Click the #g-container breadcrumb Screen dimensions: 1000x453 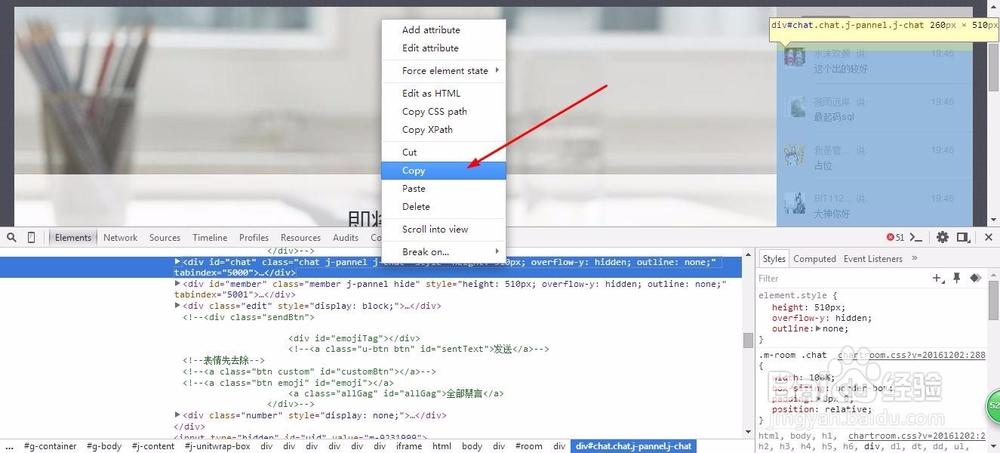point(50,446)
